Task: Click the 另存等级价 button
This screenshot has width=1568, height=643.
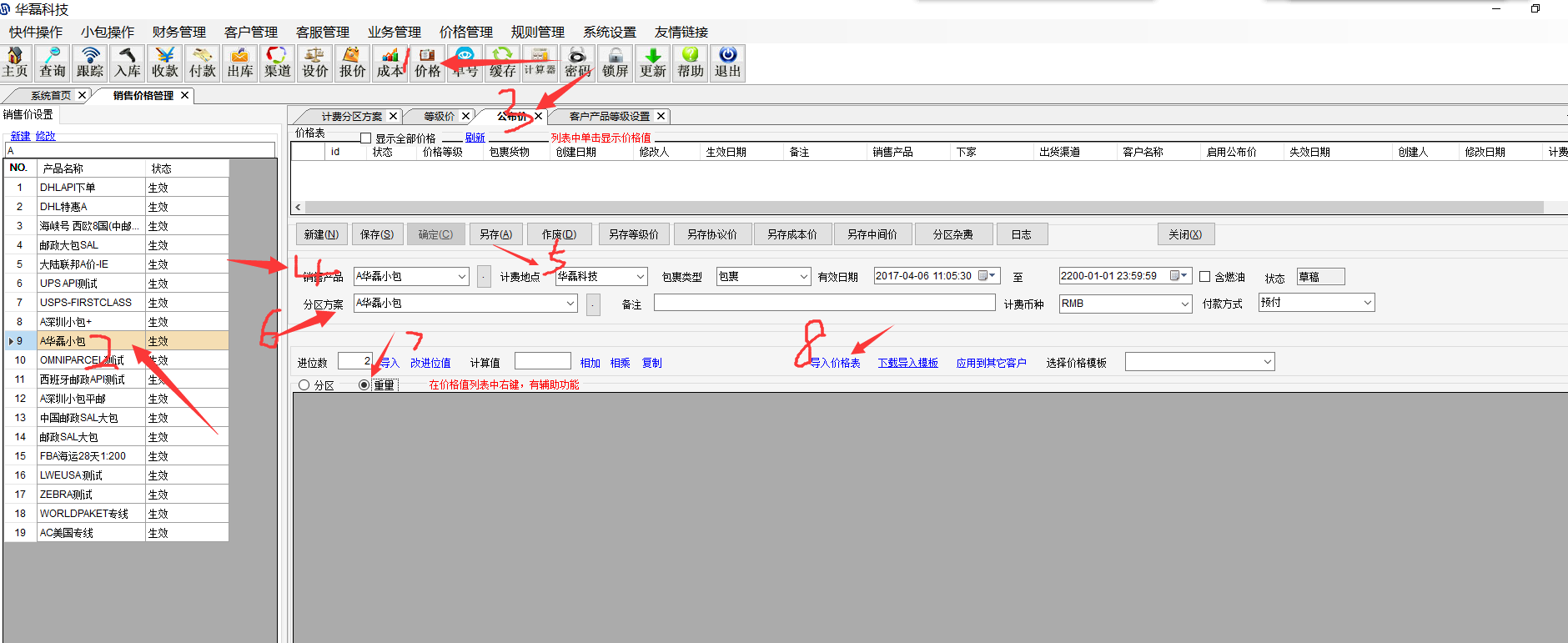Action: coord(633,234)
